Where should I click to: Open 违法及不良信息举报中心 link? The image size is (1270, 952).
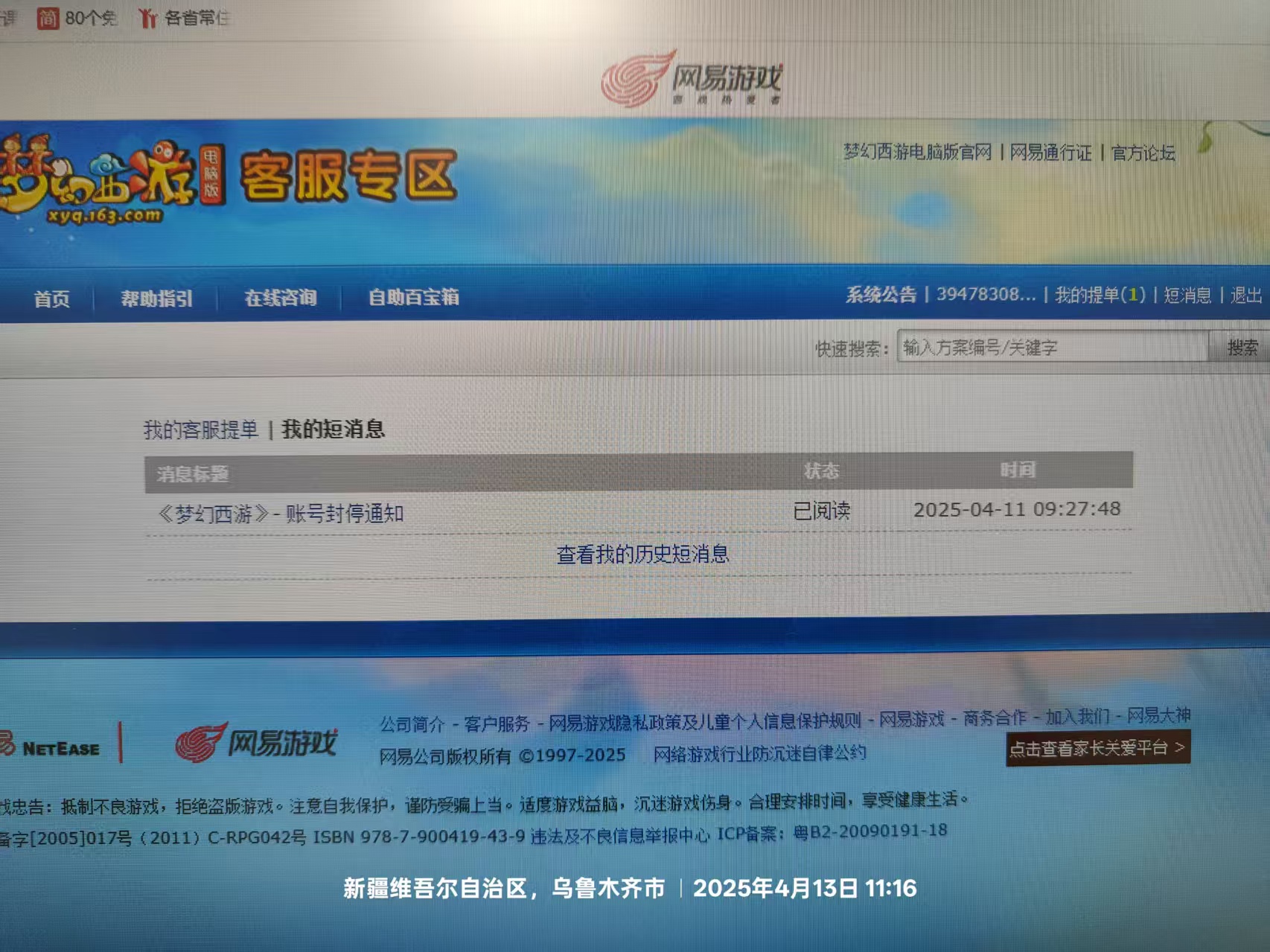pos(619,836)
